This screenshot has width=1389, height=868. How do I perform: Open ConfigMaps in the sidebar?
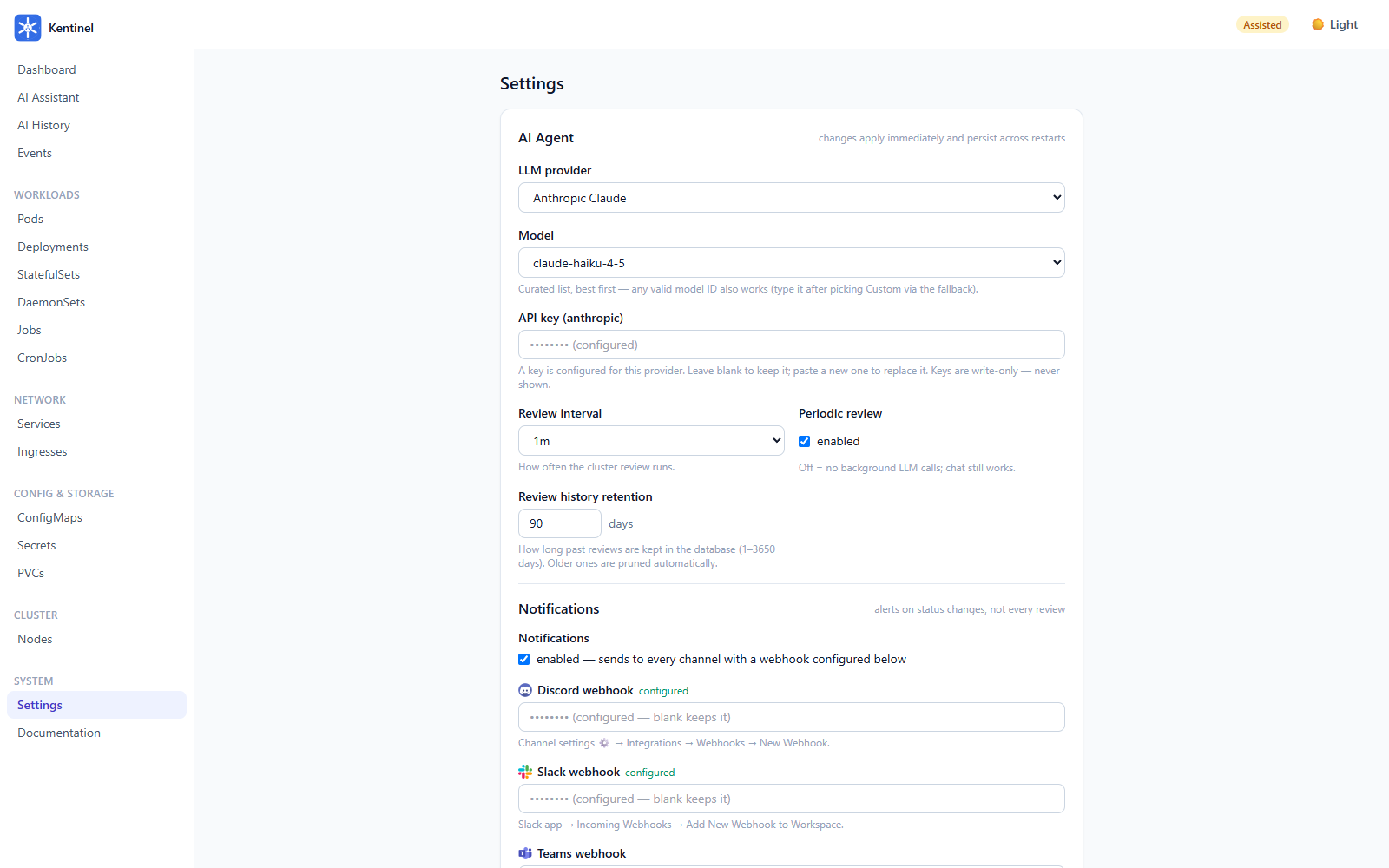[x=96, y=517]
